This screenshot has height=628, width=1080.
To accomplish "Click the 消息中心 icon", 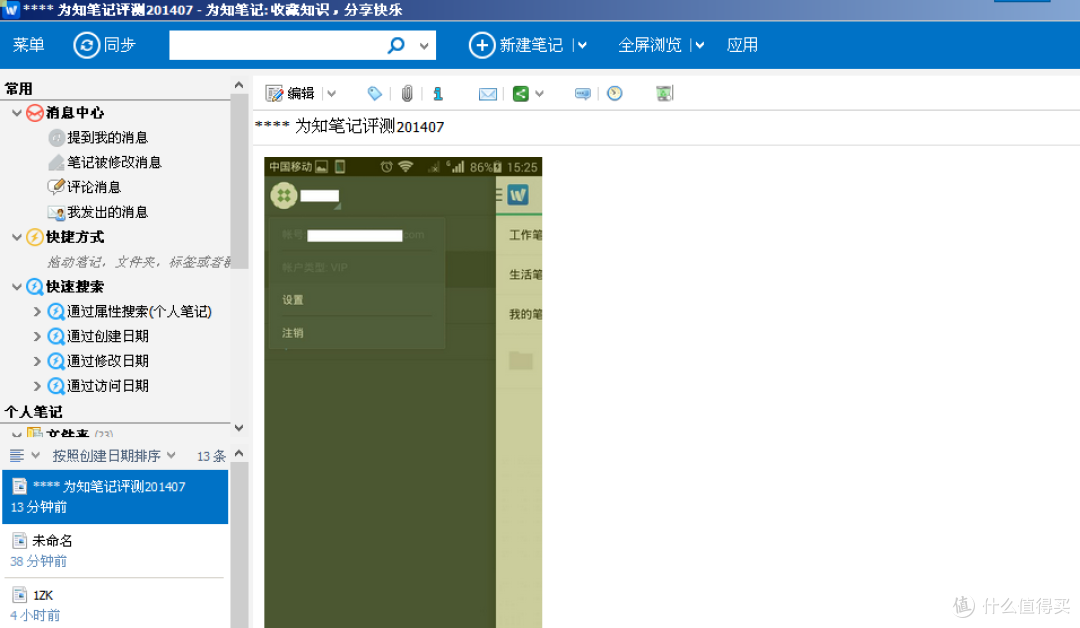I will pyautogui.click(x=35, y=112).
